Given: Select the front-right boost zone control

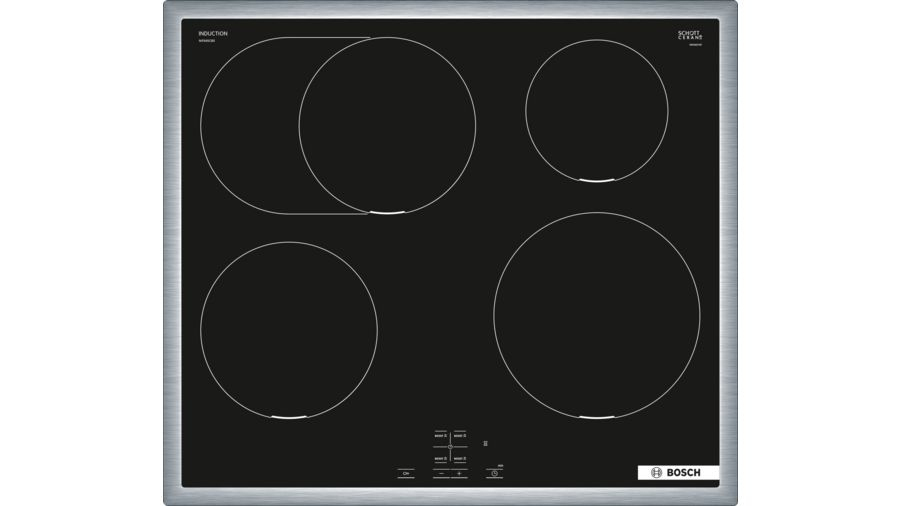Looking at the screenshot, I should (x=460, y=458).
